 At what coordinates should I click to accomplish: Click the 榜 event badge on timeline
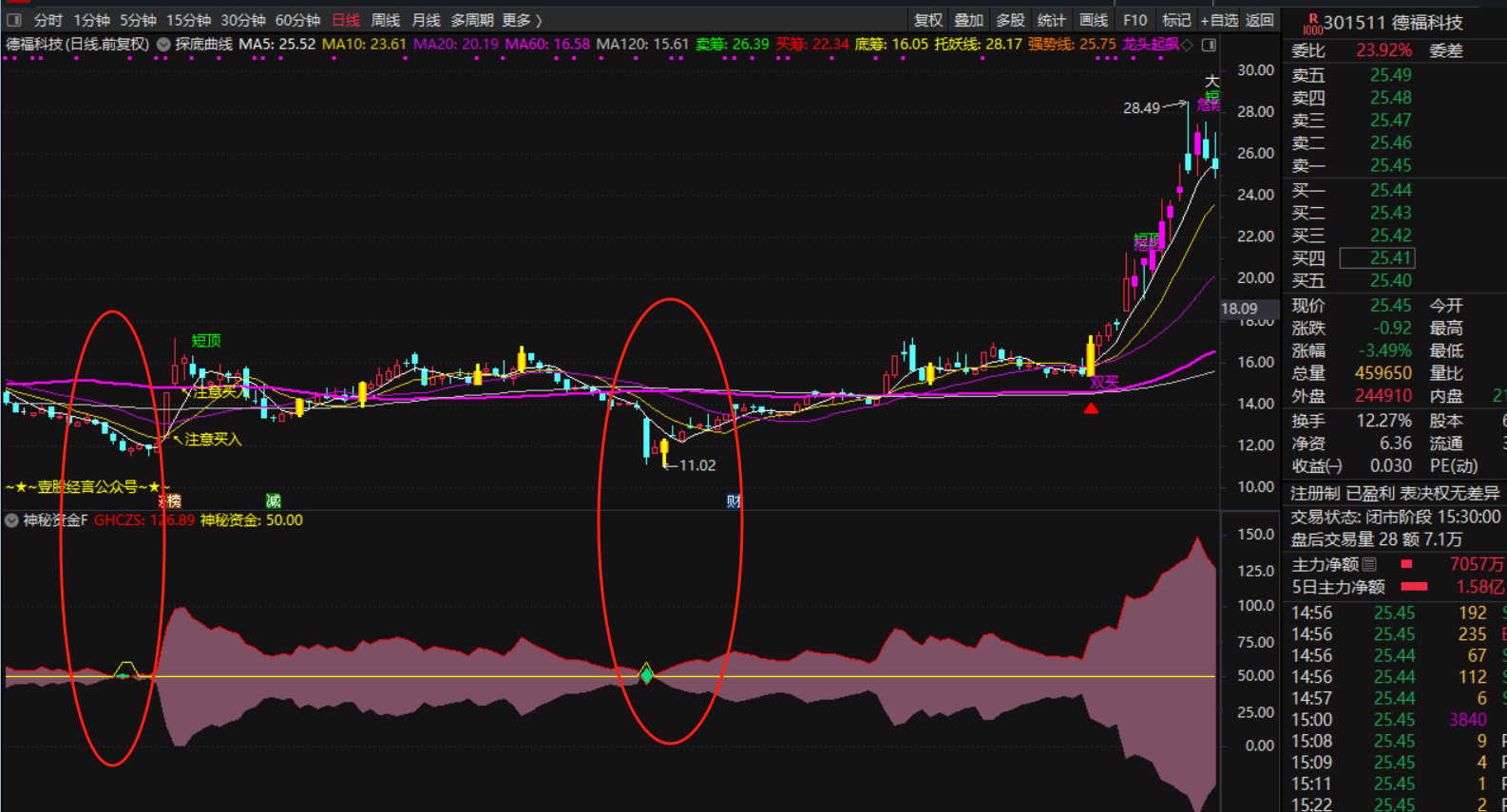pyautogui.click(x=172, y=500)
